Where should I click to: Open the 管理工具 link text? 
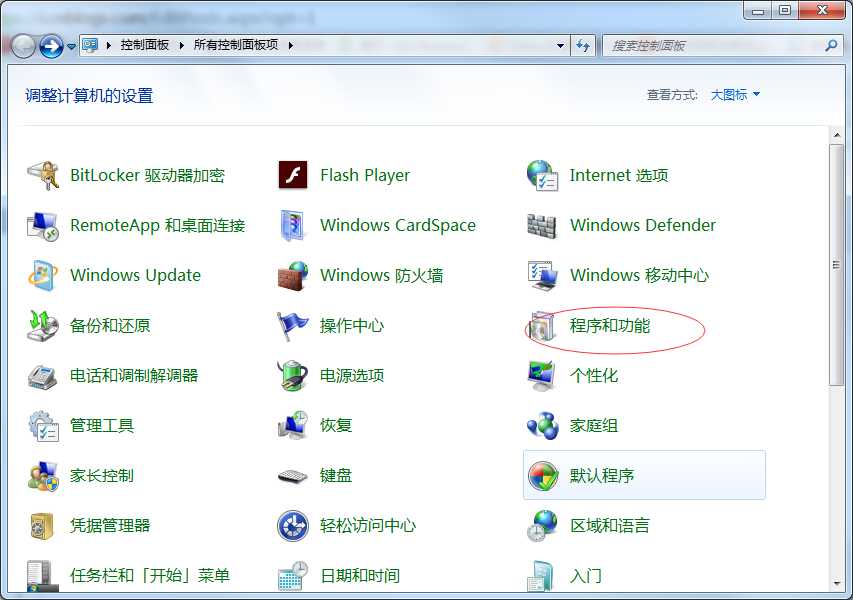(102, 425)
